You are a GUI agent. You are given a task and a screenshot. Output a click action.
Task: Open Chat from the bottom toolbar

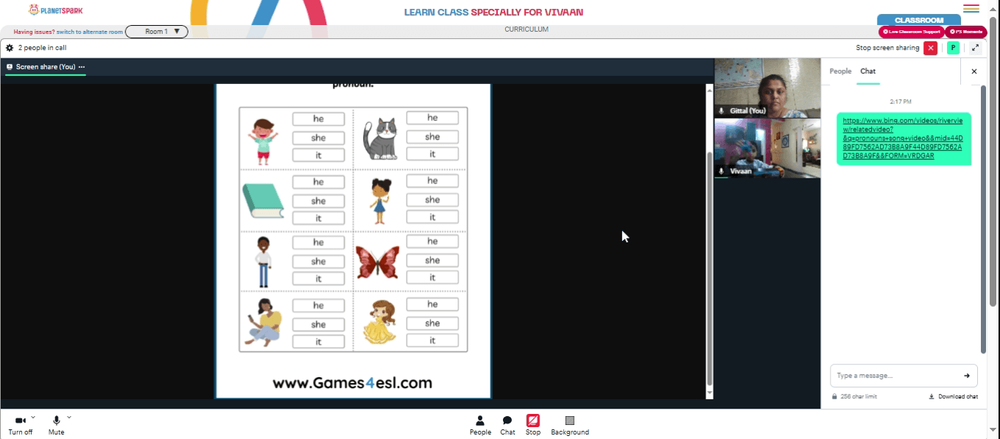pyautogui.click(x=508, y=425)
